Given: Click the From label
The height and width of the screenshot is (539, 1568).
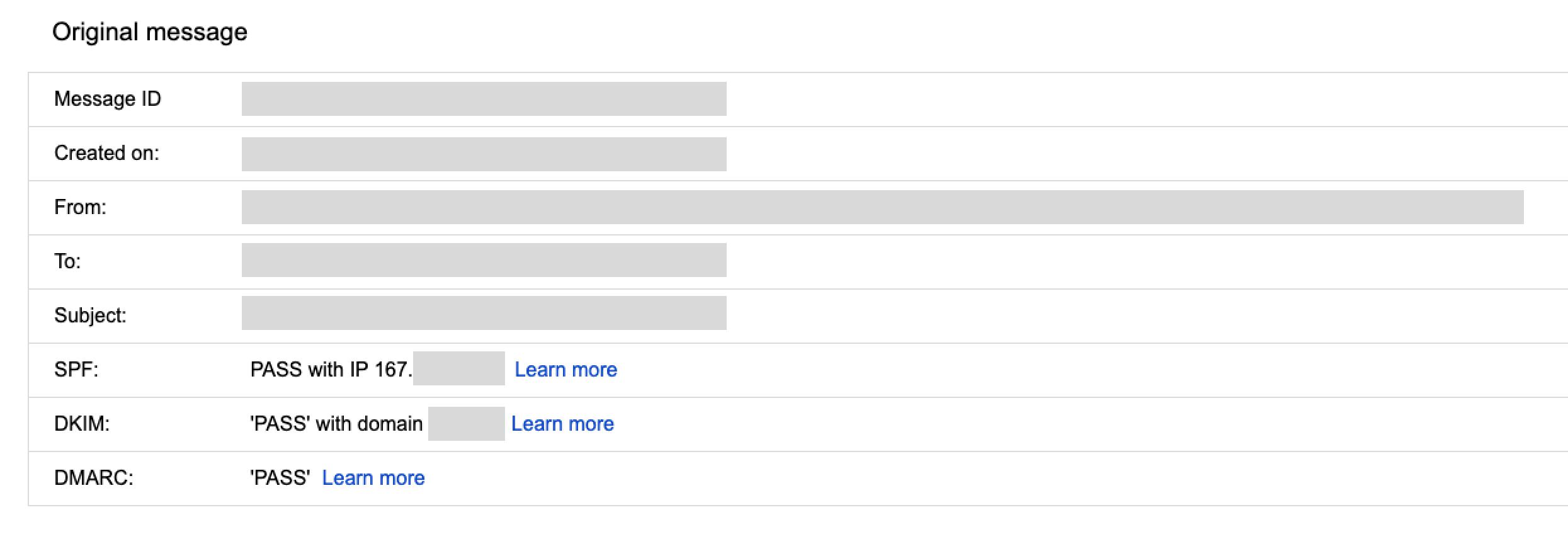Looking at the screenshot, I should coord(80,207).
